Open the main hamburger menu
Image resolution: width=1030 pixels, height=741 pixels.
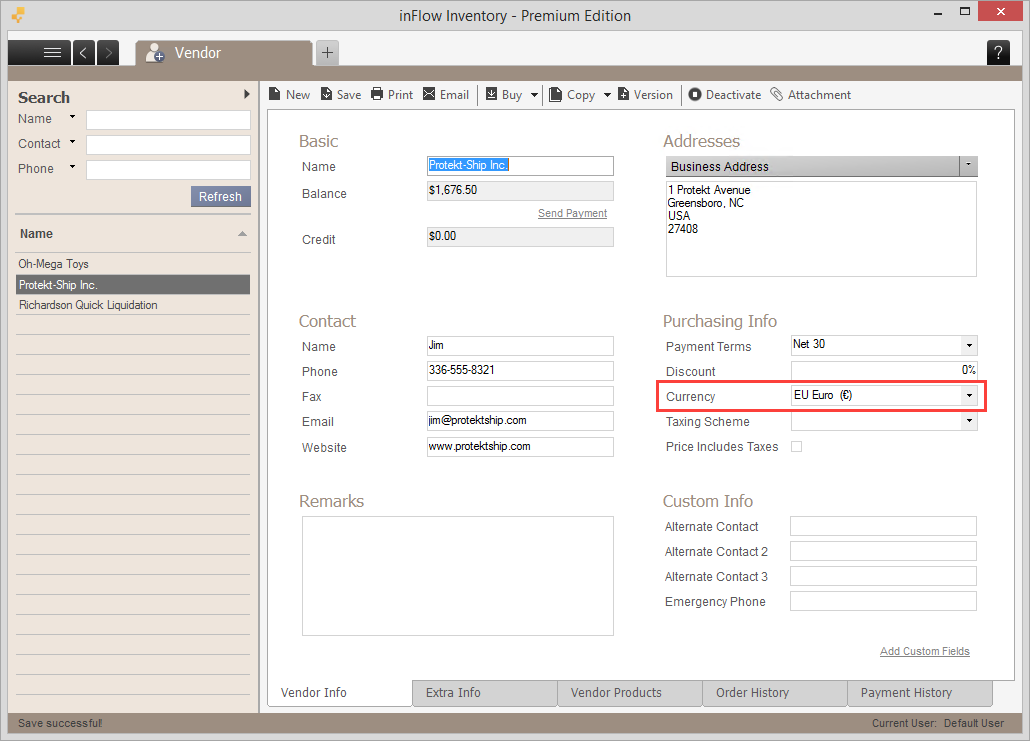pos(39,53)
